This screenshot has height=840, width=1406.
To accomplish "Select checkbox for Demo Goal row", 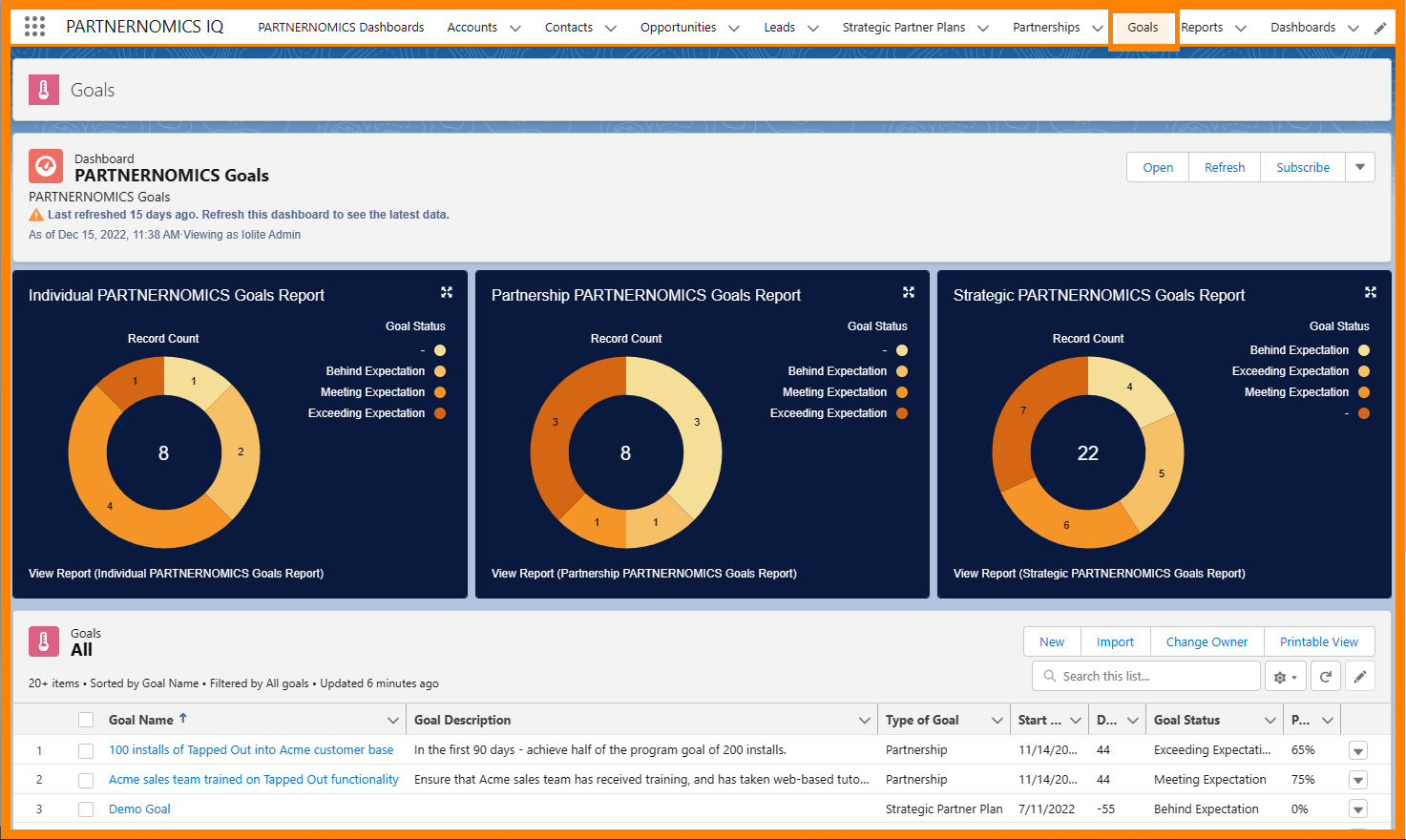I will coord(86,809).
